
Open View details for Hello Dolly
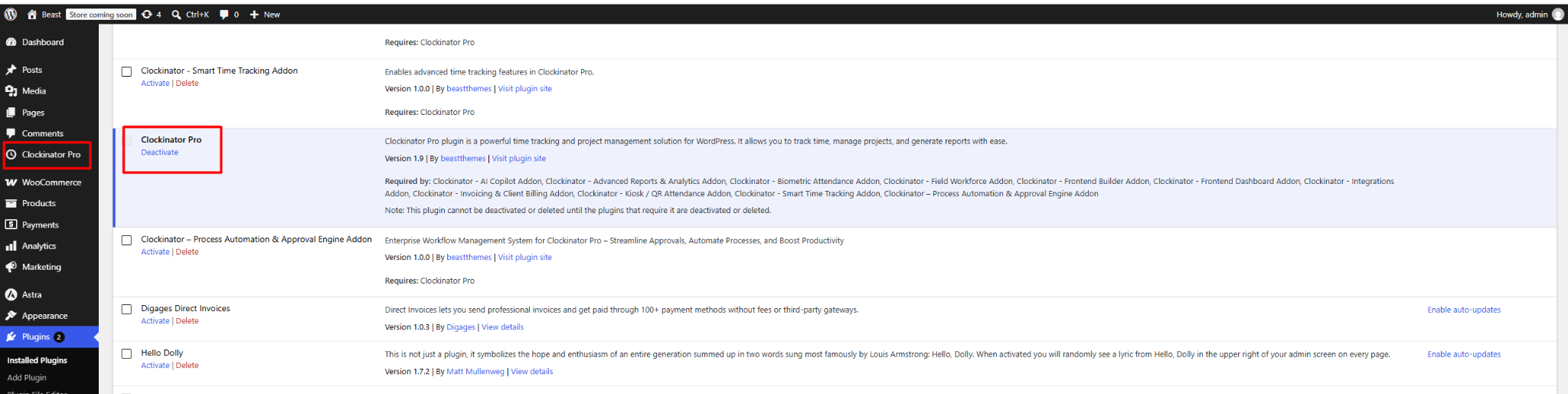pos(531,372)
